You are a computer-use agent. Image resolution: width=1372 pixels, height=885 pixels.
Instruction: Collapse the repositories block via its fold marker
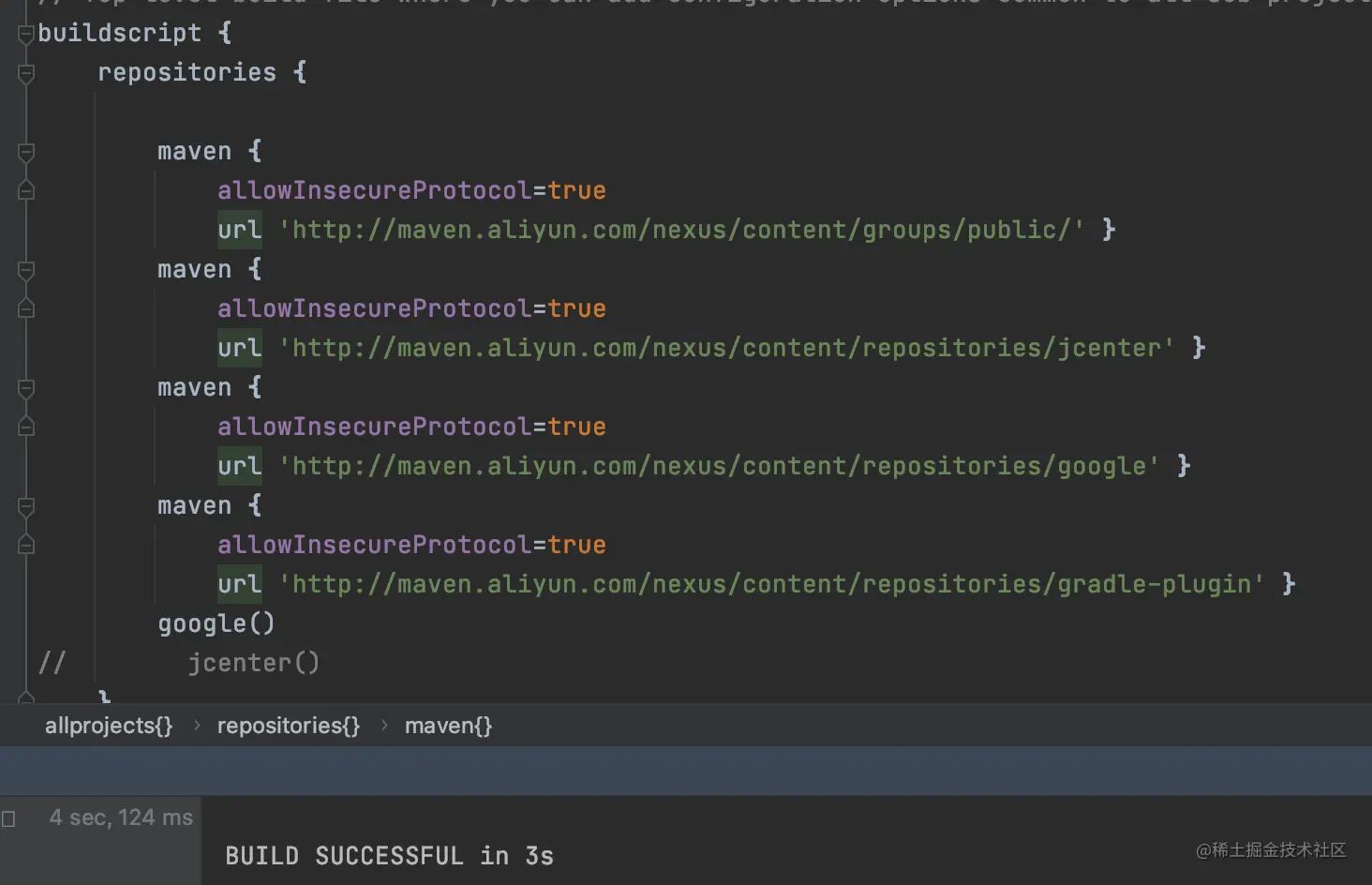pyautogui.click(x=26, y=74)
